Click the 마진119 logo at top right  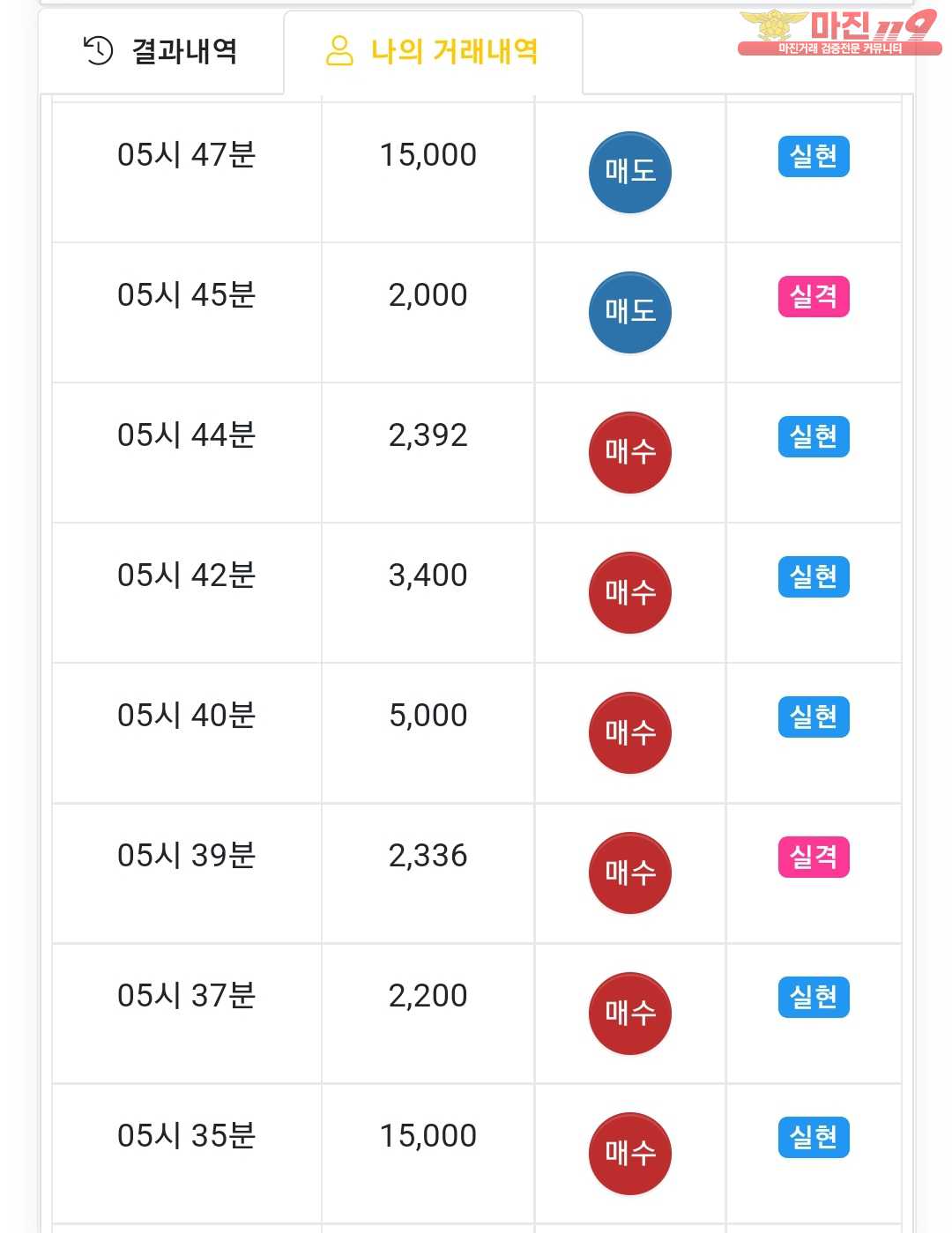point(839,33)
